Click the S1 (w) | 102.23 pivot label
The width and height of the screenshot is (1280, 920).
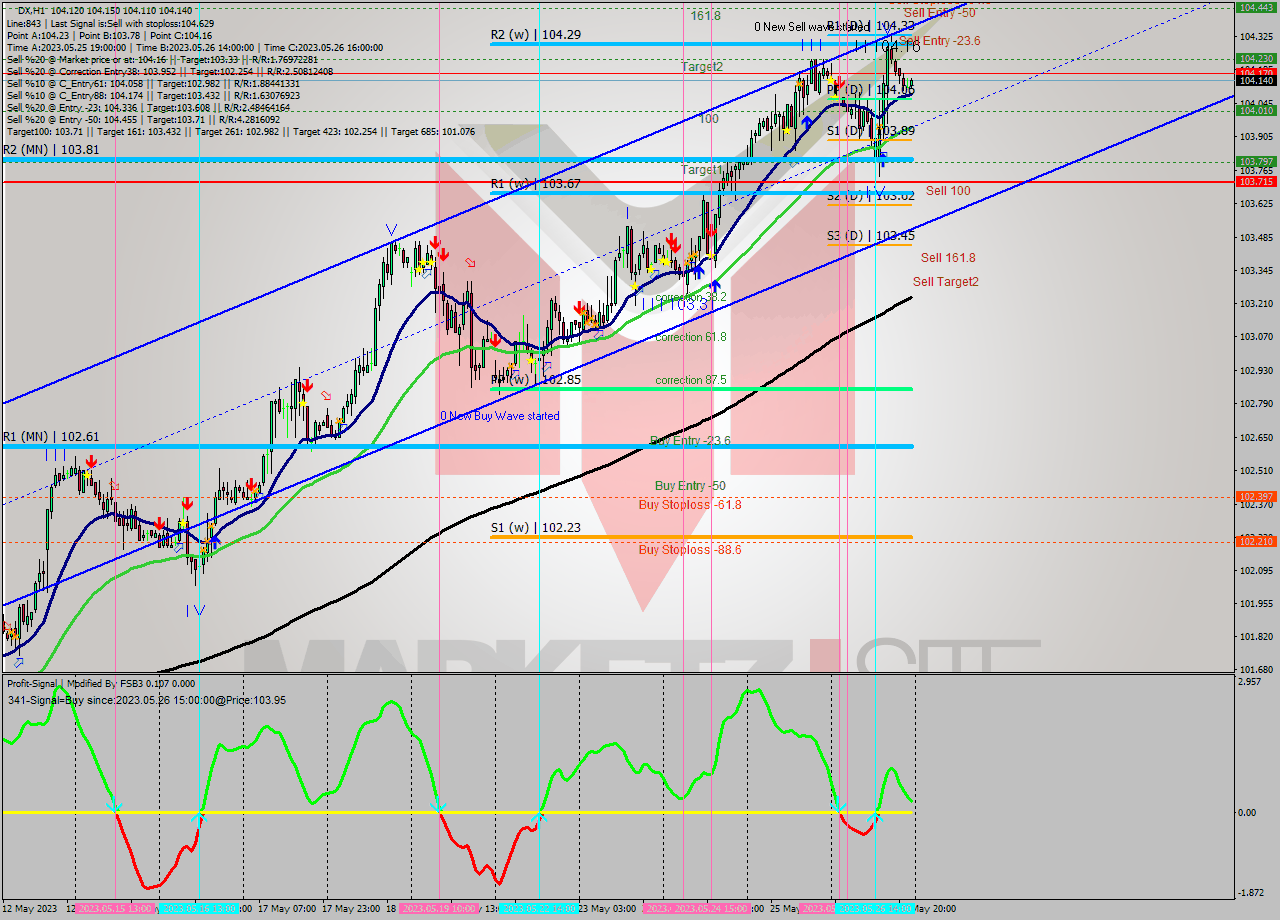(x=535, y=528)
